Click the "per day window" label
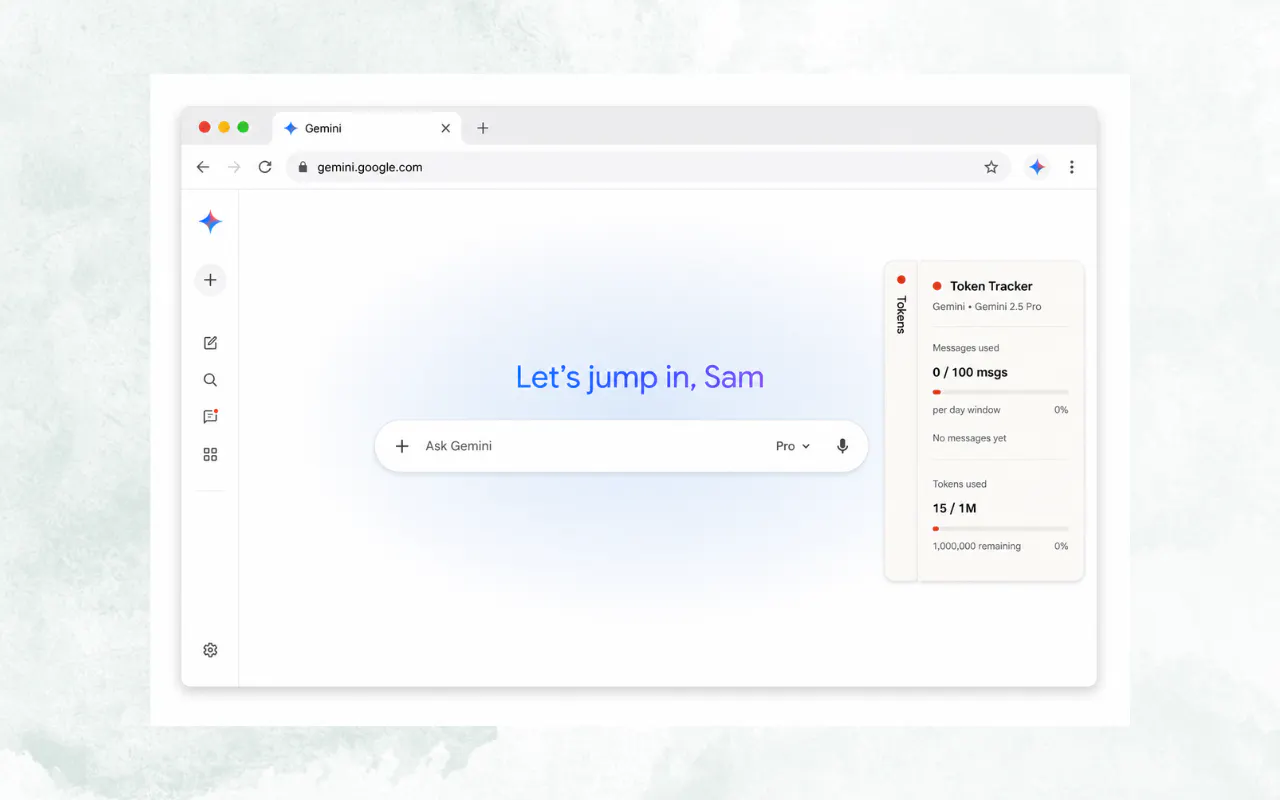The image size is (1280, 800). tap(966, 410)
